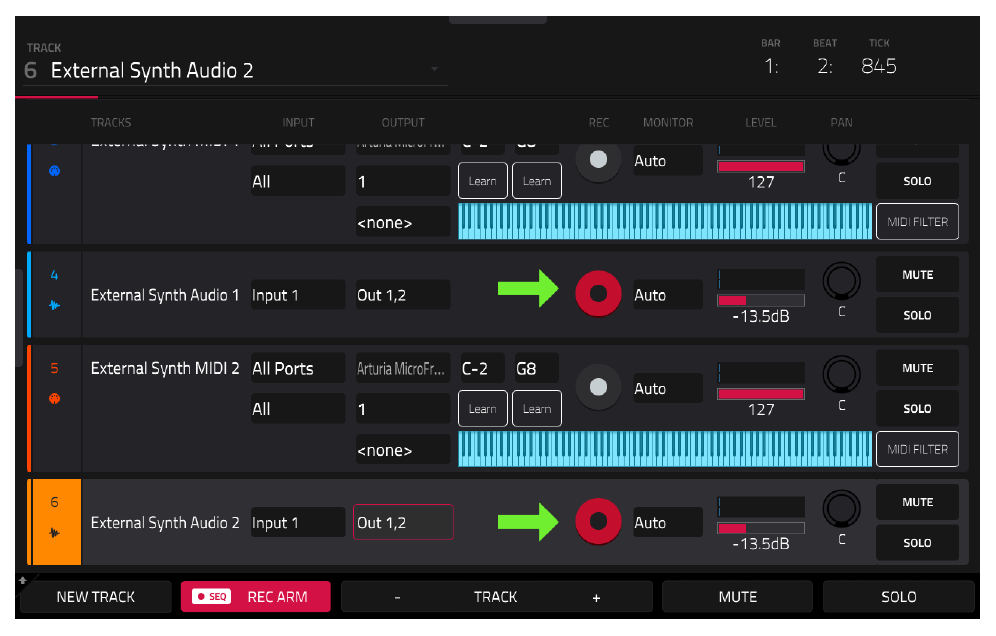
Task: Open Auto monitor setting for External Synth Audio 1
Action: [x=668, y=295]
